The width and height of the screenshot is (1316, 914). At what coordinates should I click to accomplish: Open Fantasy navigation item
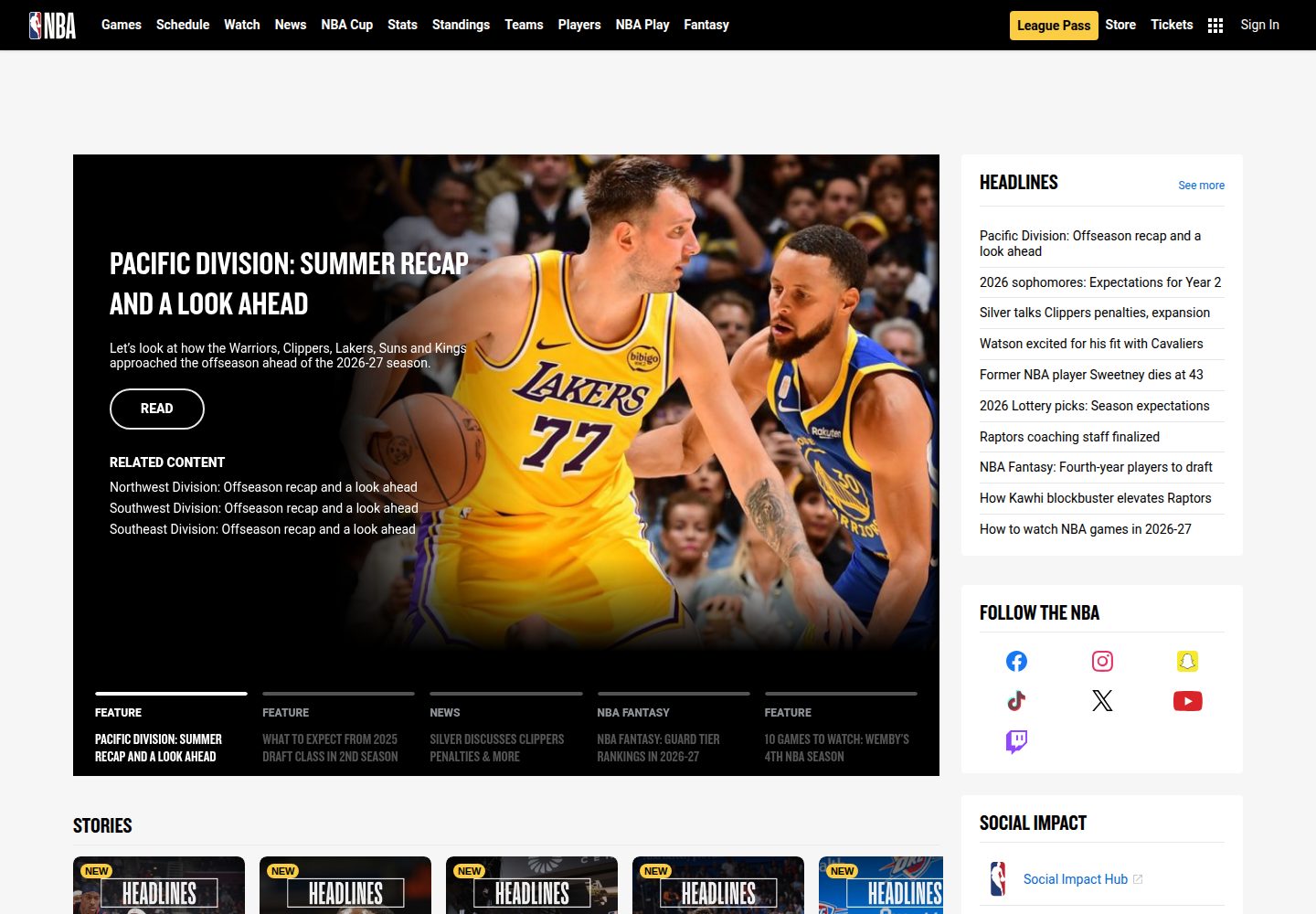(x=706, y=25)
